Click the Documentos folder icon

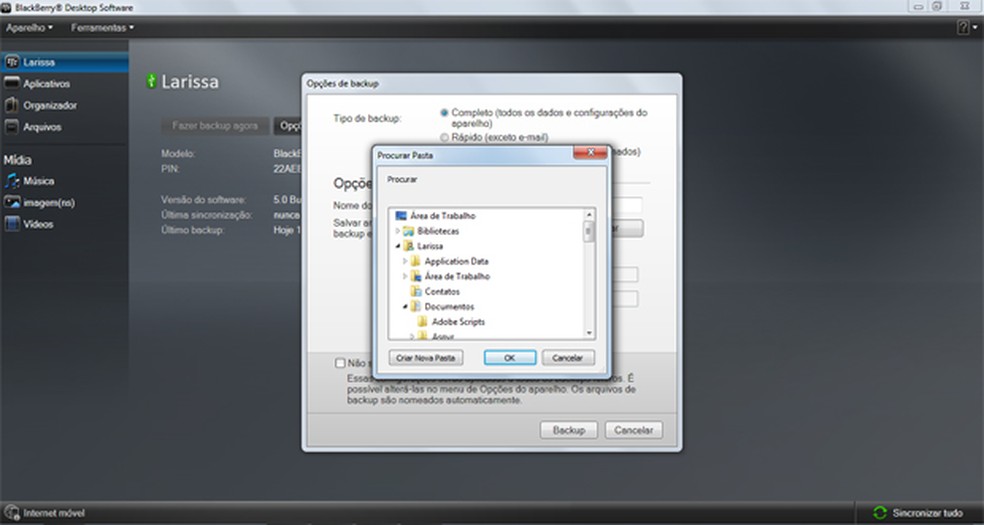415,307
